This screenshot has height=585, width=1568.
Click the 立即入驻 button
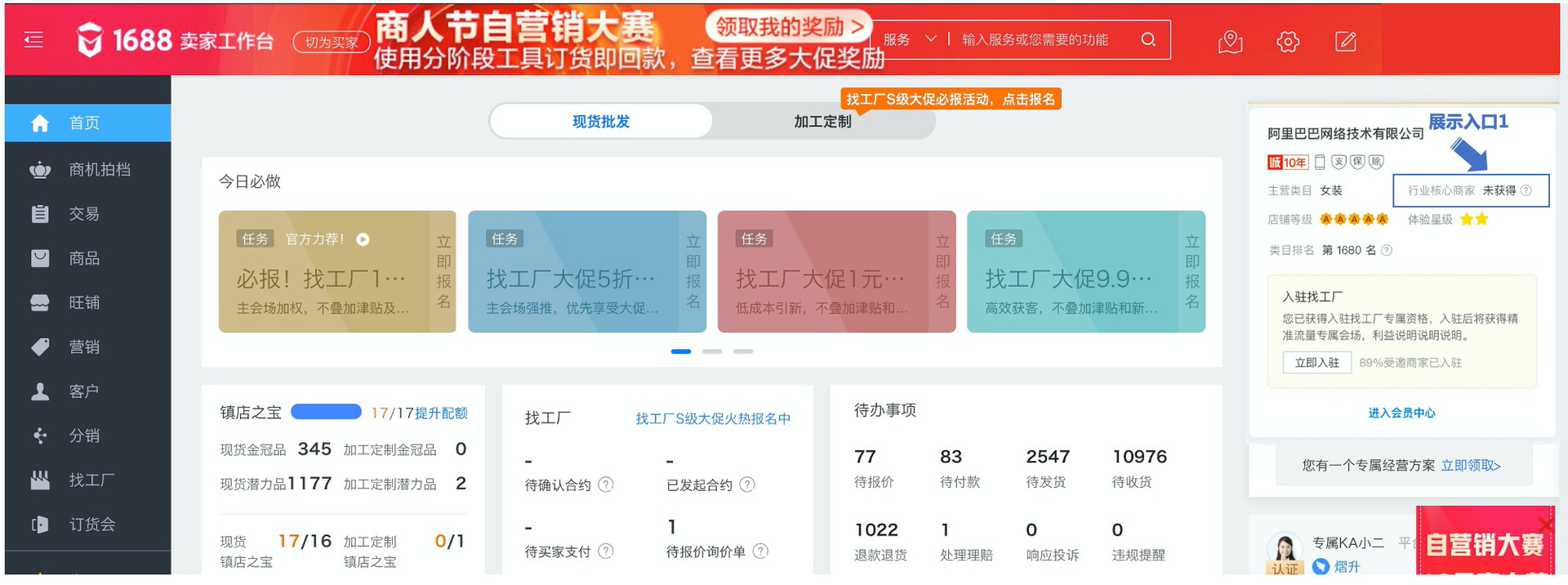click(x=1316, y=363)
